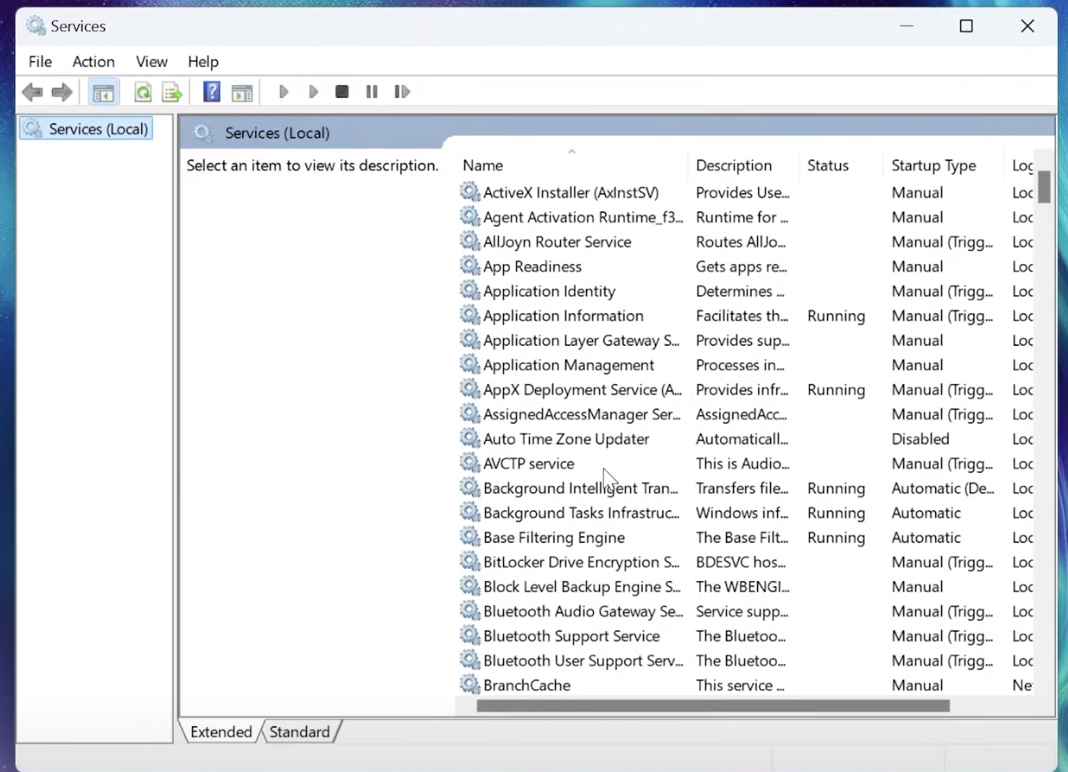The image size is (1068, 772).
Task: Click 'BDESVC hos...' description cell
Action: point(740,562)
